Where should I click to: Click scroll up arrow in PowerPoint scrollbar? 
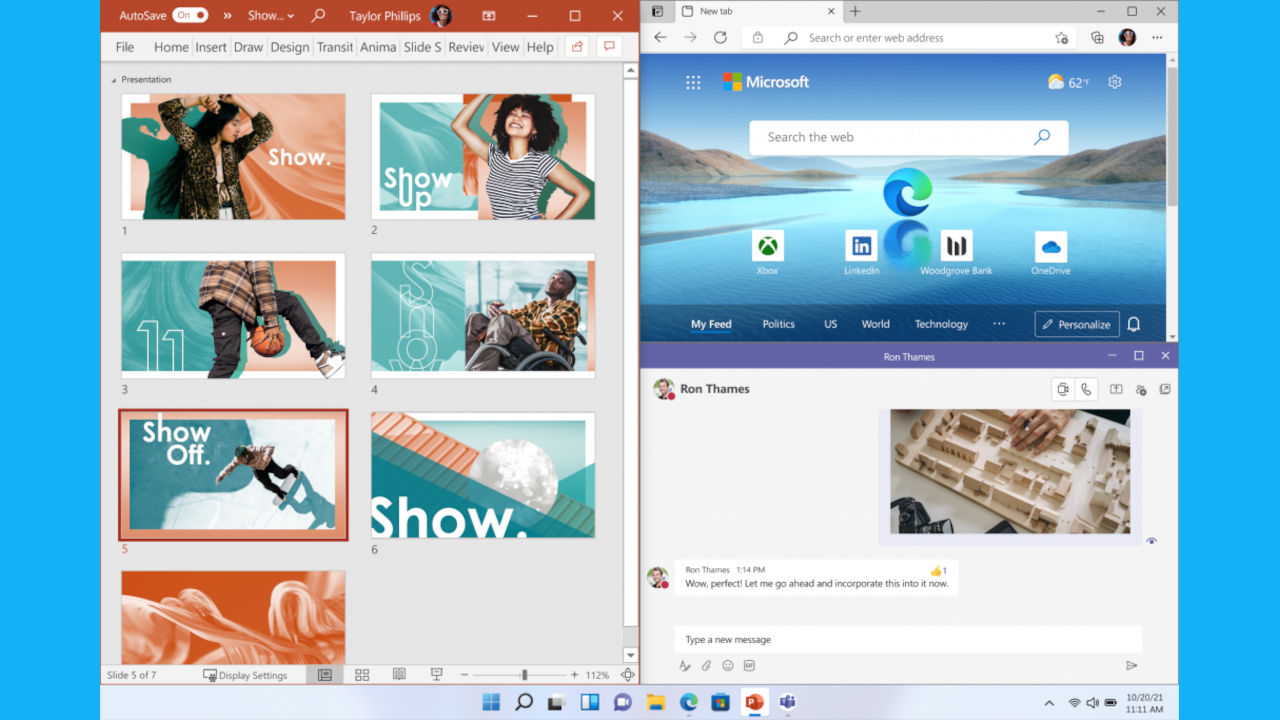(630, 71)
